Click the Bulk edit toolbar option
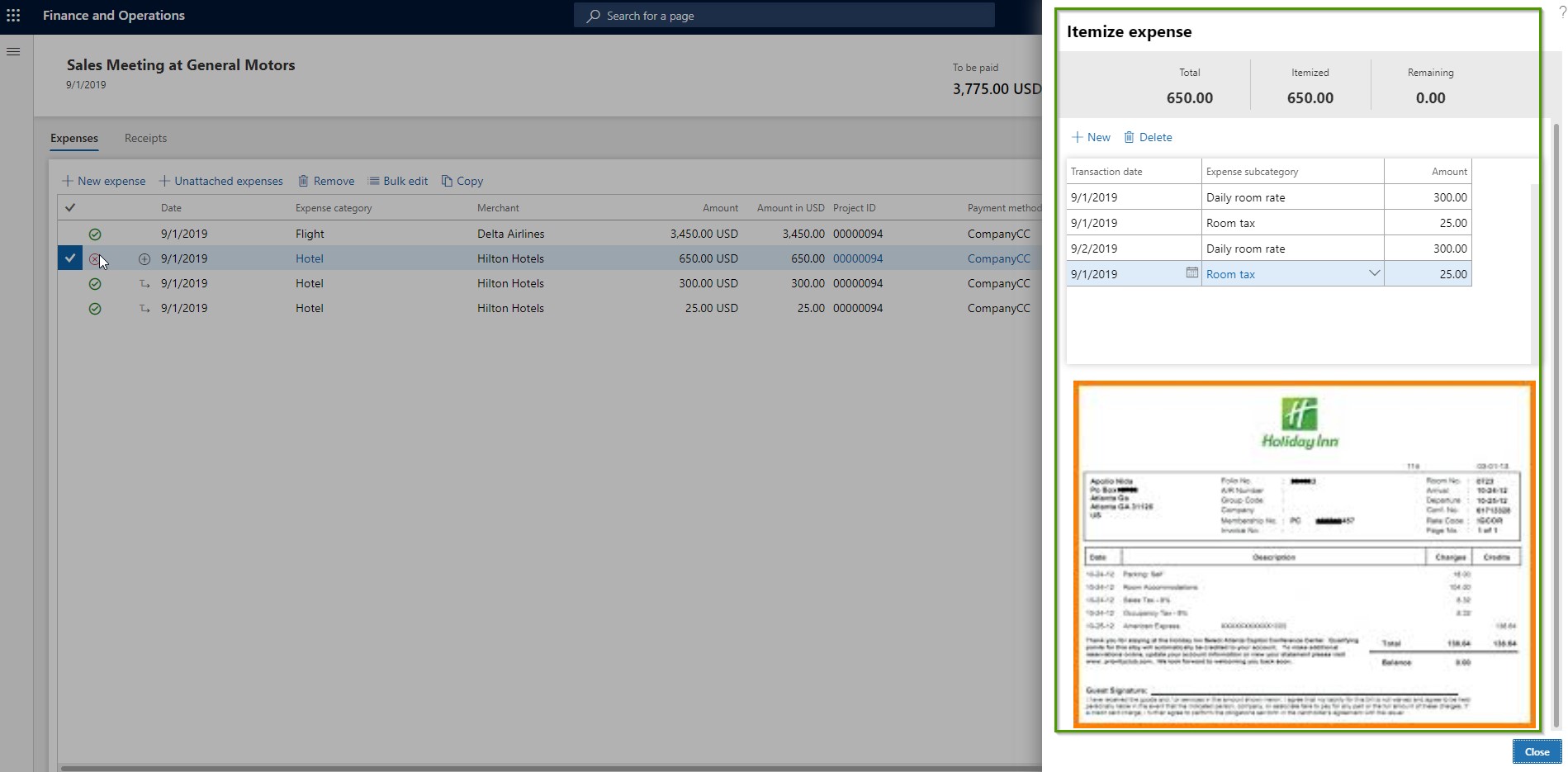1568x772 pixels. [398, 180]
